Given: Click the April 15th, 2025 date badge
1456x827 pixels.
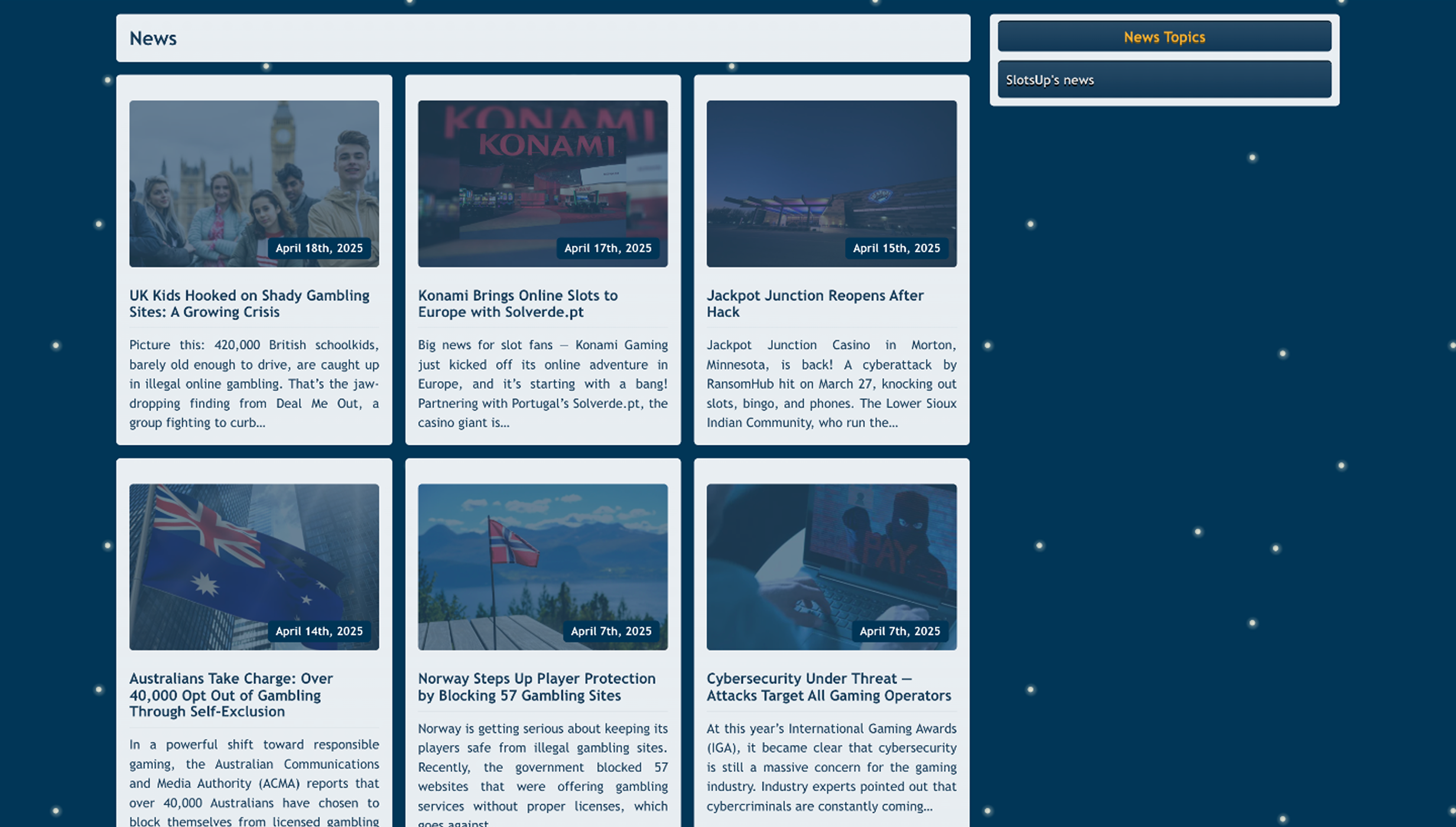Looking at the screenshot, I should (896, 248).
